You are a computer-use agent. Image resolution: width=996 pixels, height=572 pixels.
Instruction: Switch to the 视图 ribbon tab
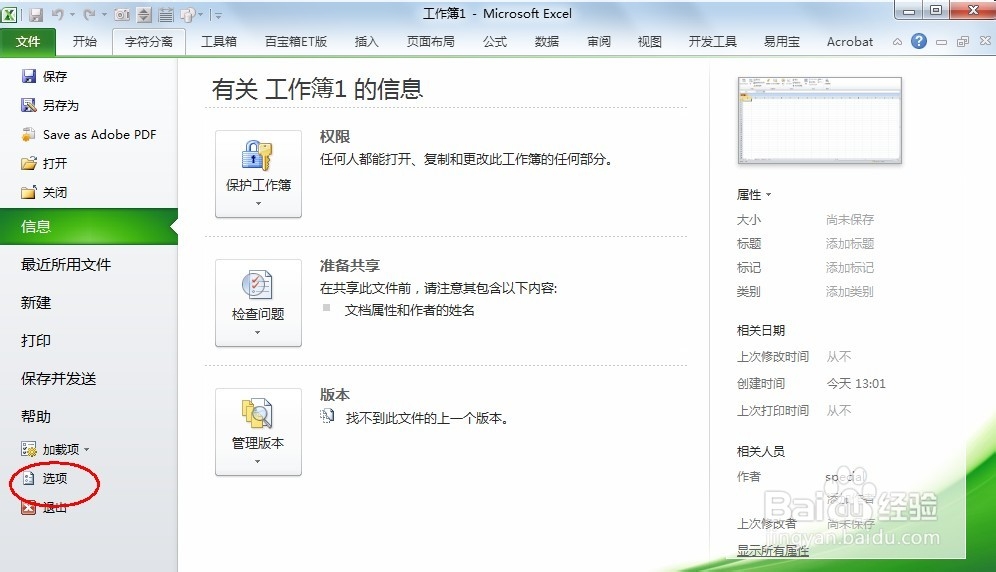tap(650, 41)
